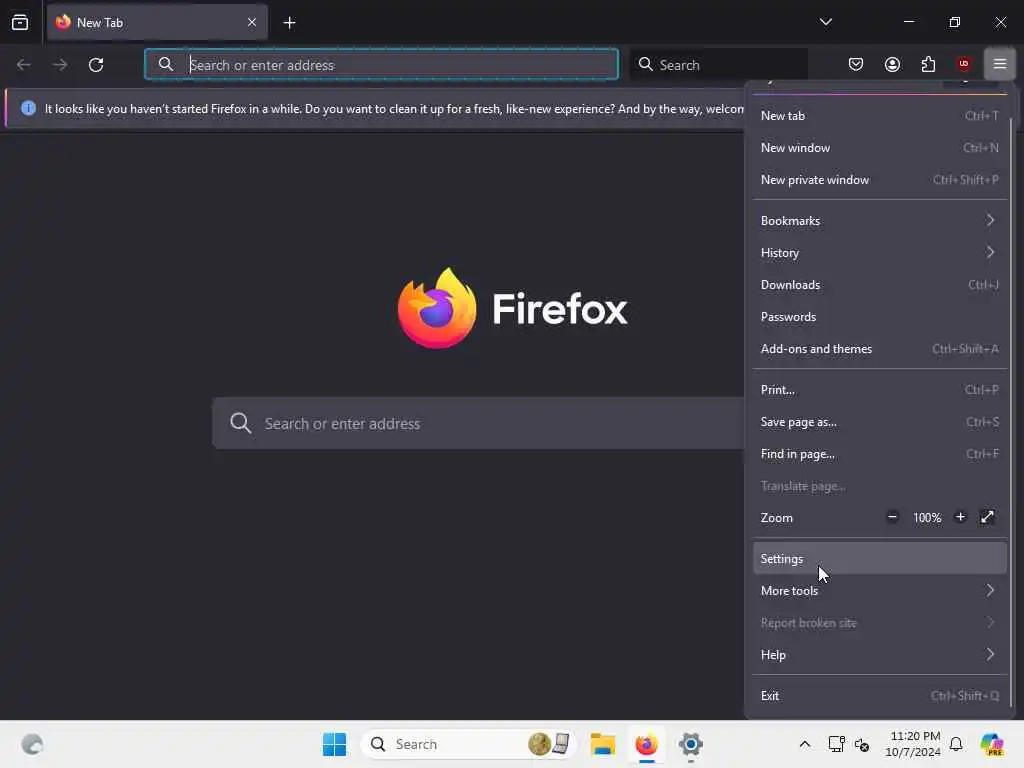
Task: Open Settings from the menu
Action: (879, 558)
